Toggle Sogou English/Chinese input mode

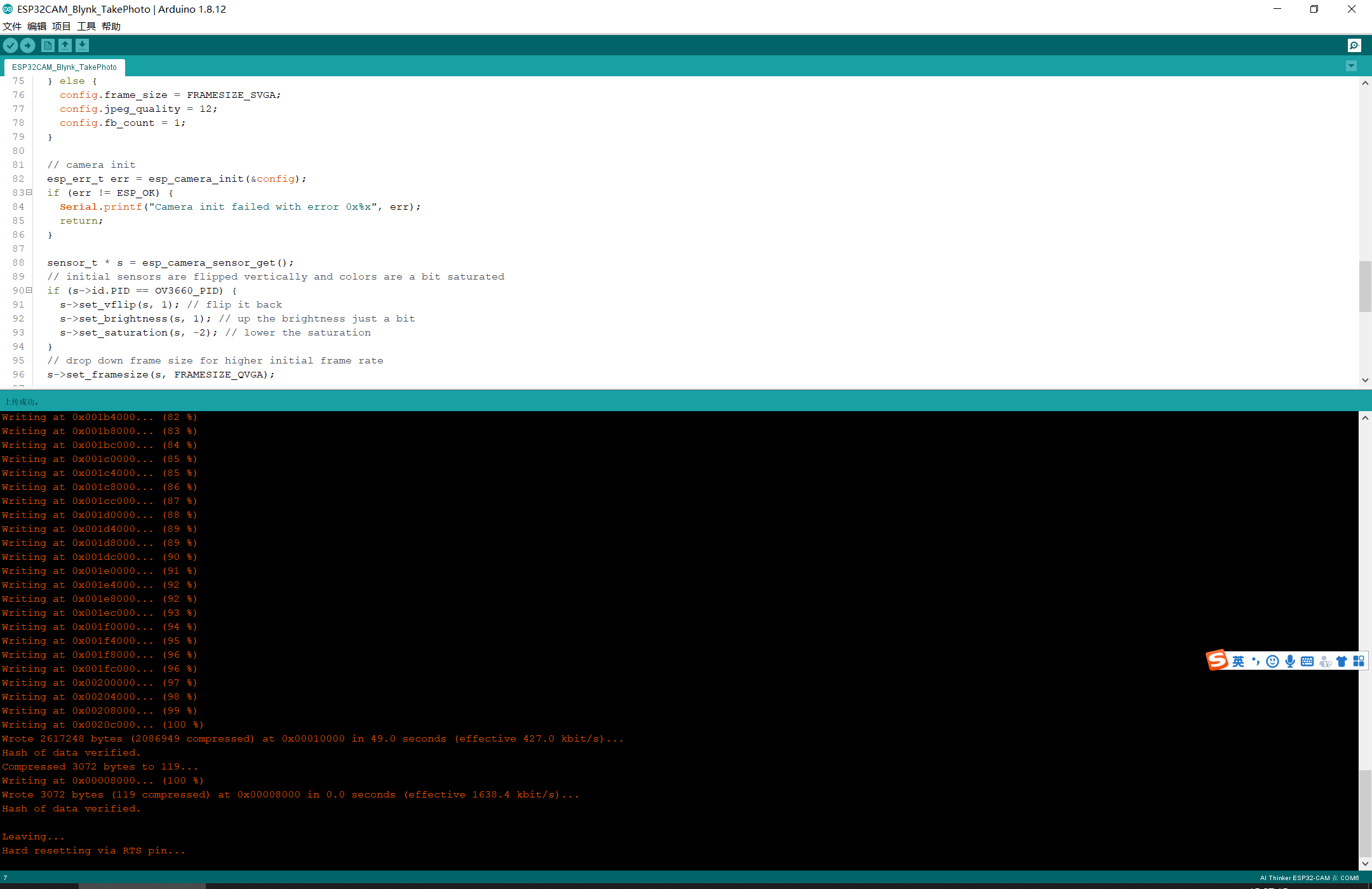point(1238,662)
